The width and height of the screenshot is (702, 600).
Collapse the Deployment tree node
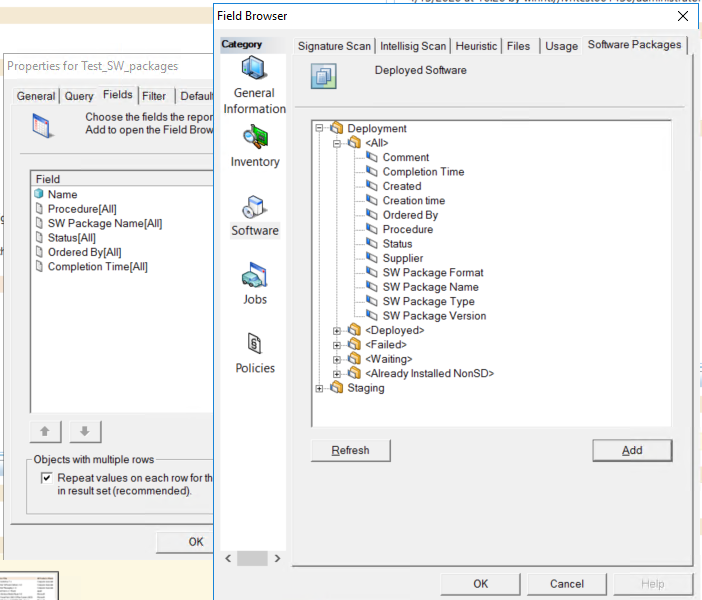pos(319,128)
